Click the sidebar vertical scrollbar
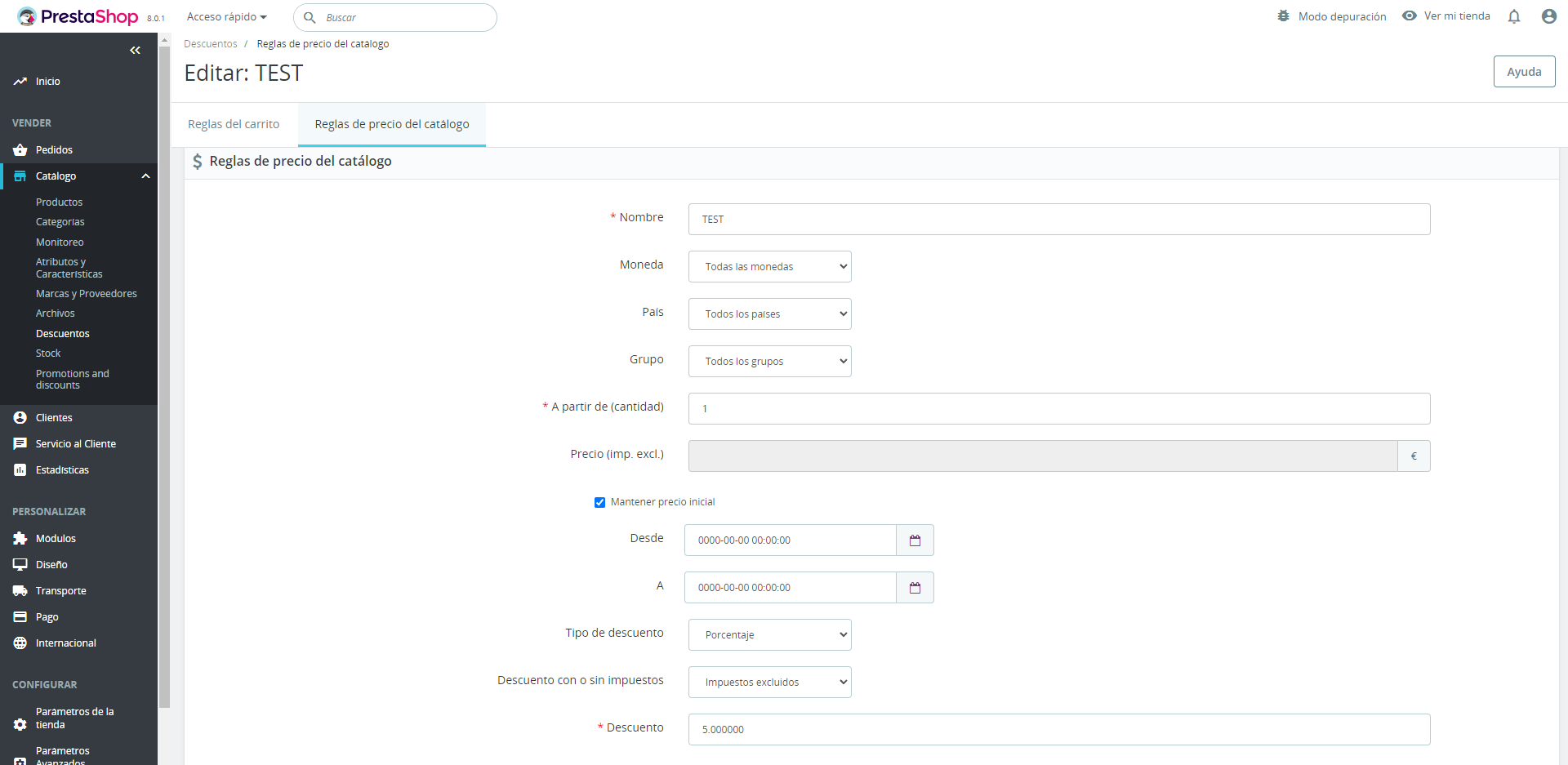The image size is (1568, 765). pos(164,376)
